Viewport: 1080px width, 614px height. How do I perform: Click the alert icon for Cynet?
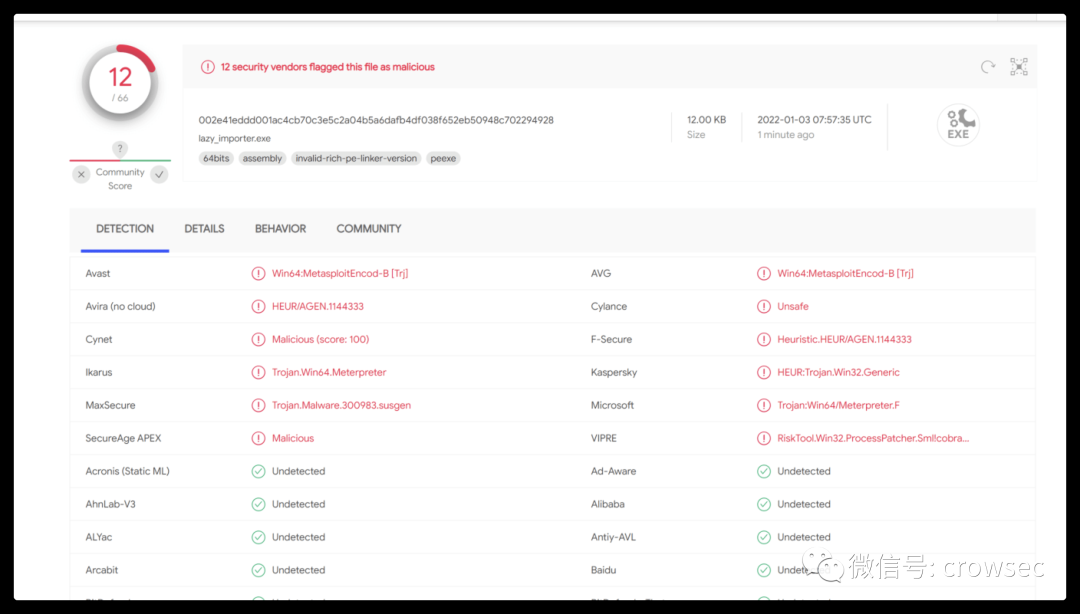(258, 340)
